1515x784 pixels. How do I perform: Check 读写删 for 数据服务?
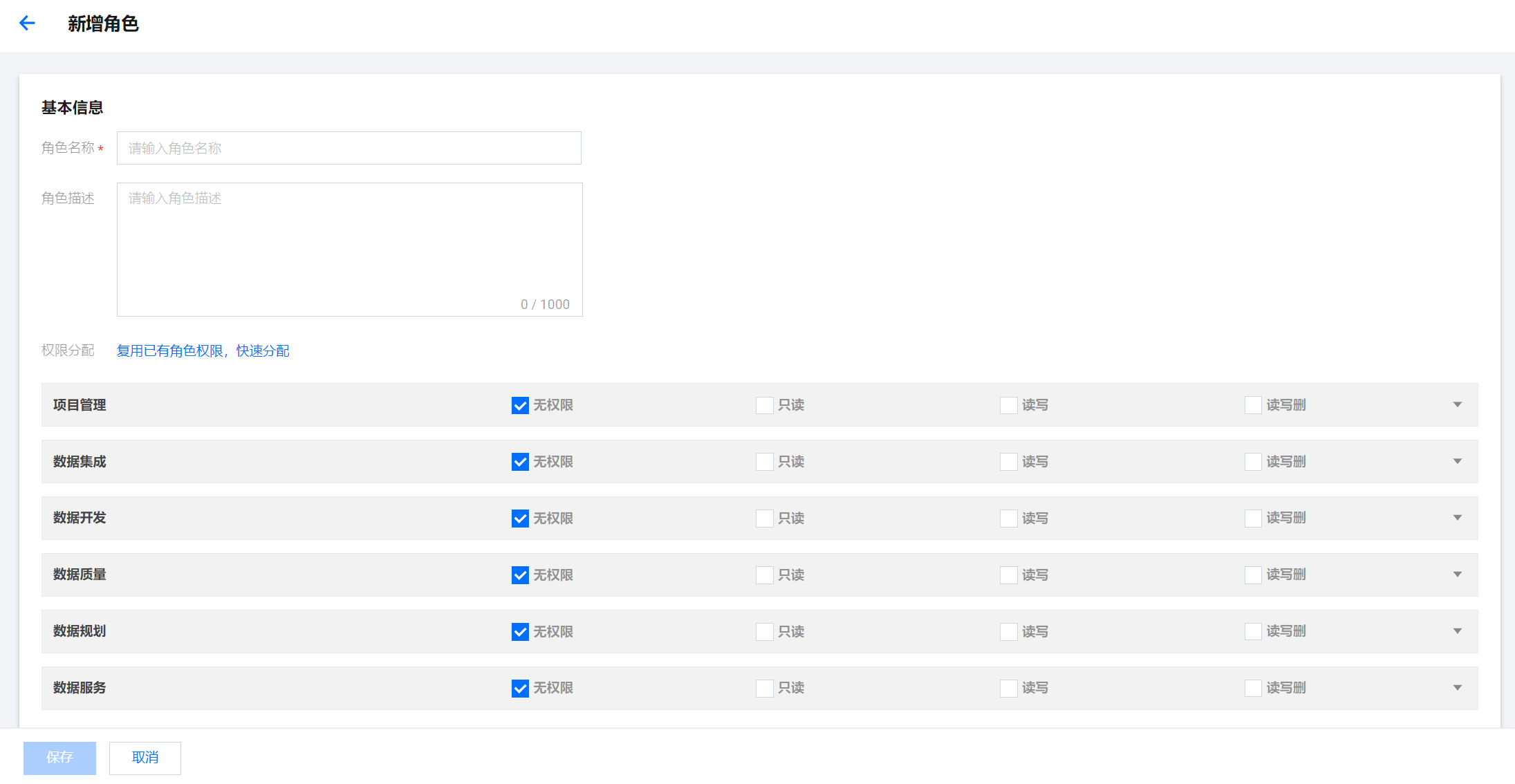click(x=1252, y=689)
